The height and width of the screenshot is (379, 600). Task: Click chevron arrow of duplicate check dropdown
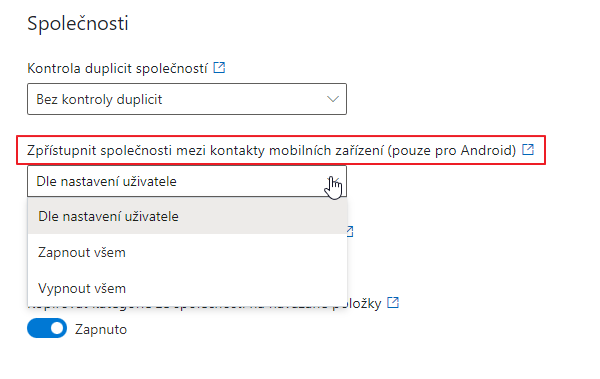tap(333, 99)
